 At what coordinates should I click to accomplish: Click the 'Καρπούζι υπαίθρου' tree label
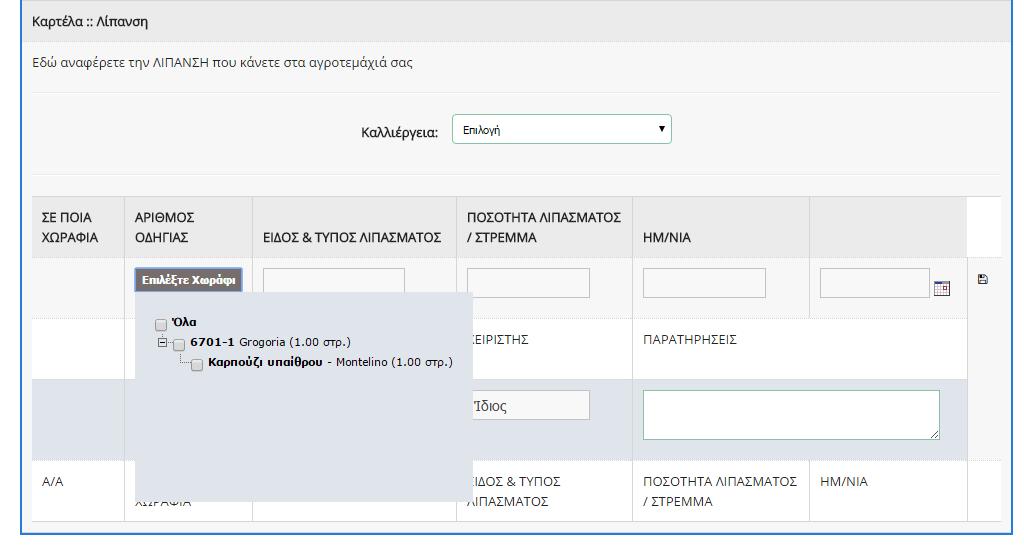point(265,362)
